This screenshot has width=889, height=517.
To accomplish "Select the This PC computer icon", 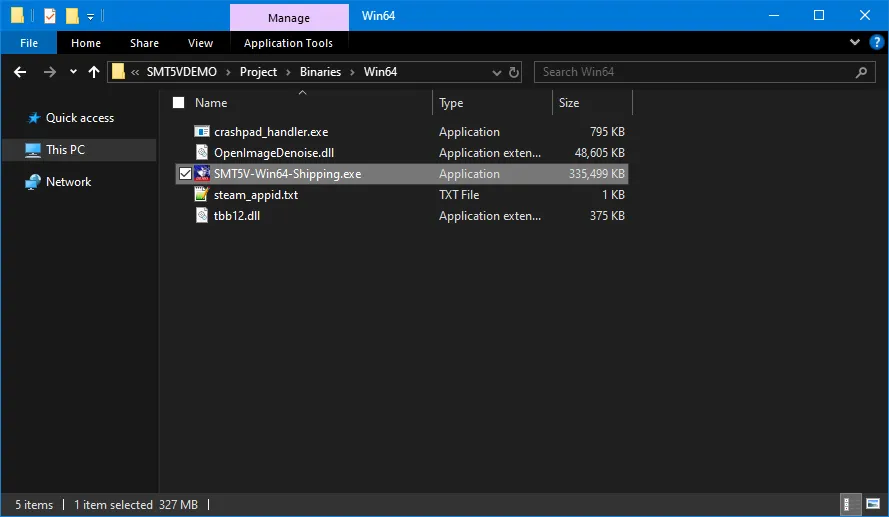I will [x=33, y=150].
